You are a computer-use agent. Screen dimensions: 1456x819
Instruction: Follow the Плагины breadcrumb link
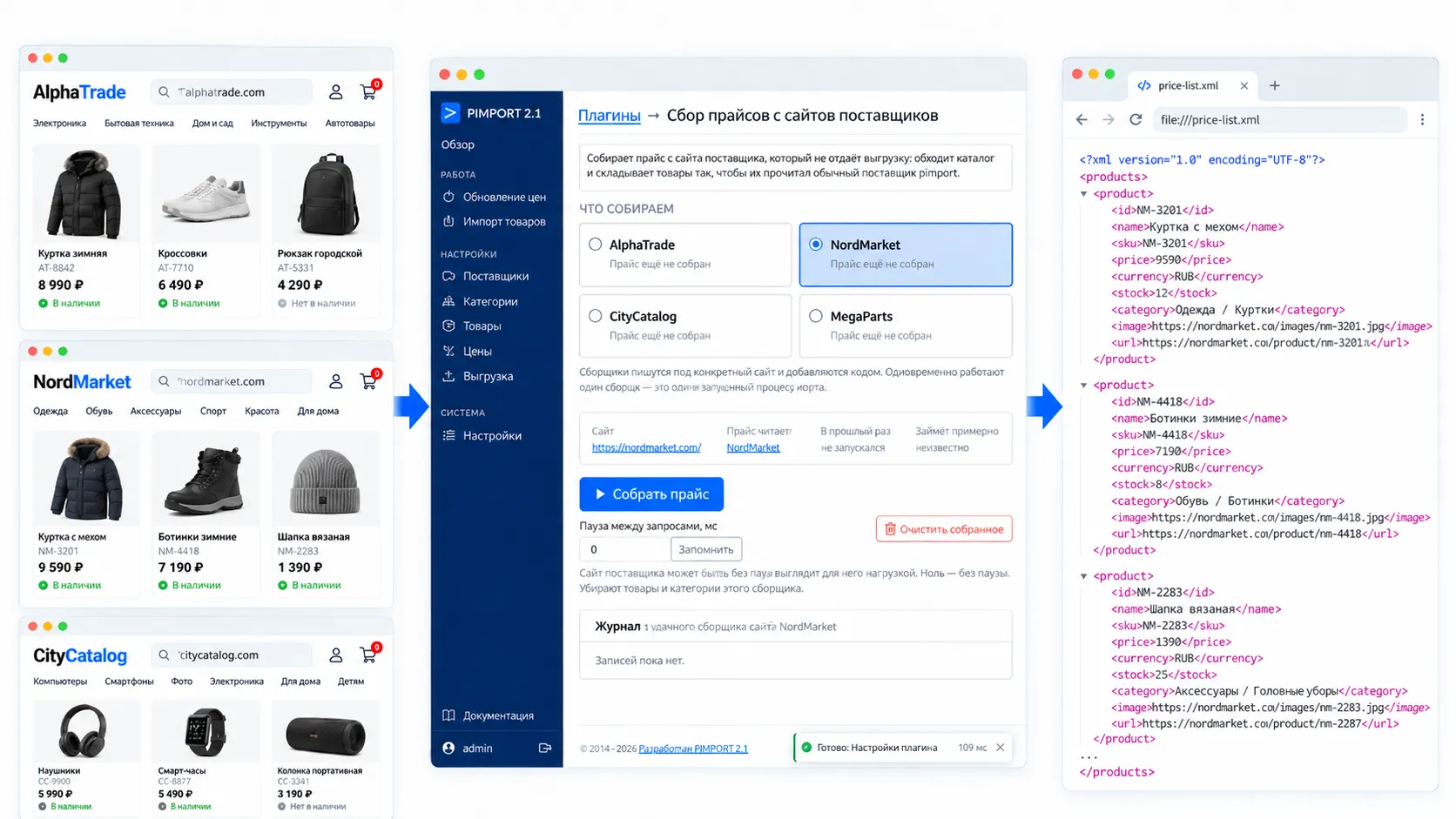pyautogui.click(x=610, y=116)
